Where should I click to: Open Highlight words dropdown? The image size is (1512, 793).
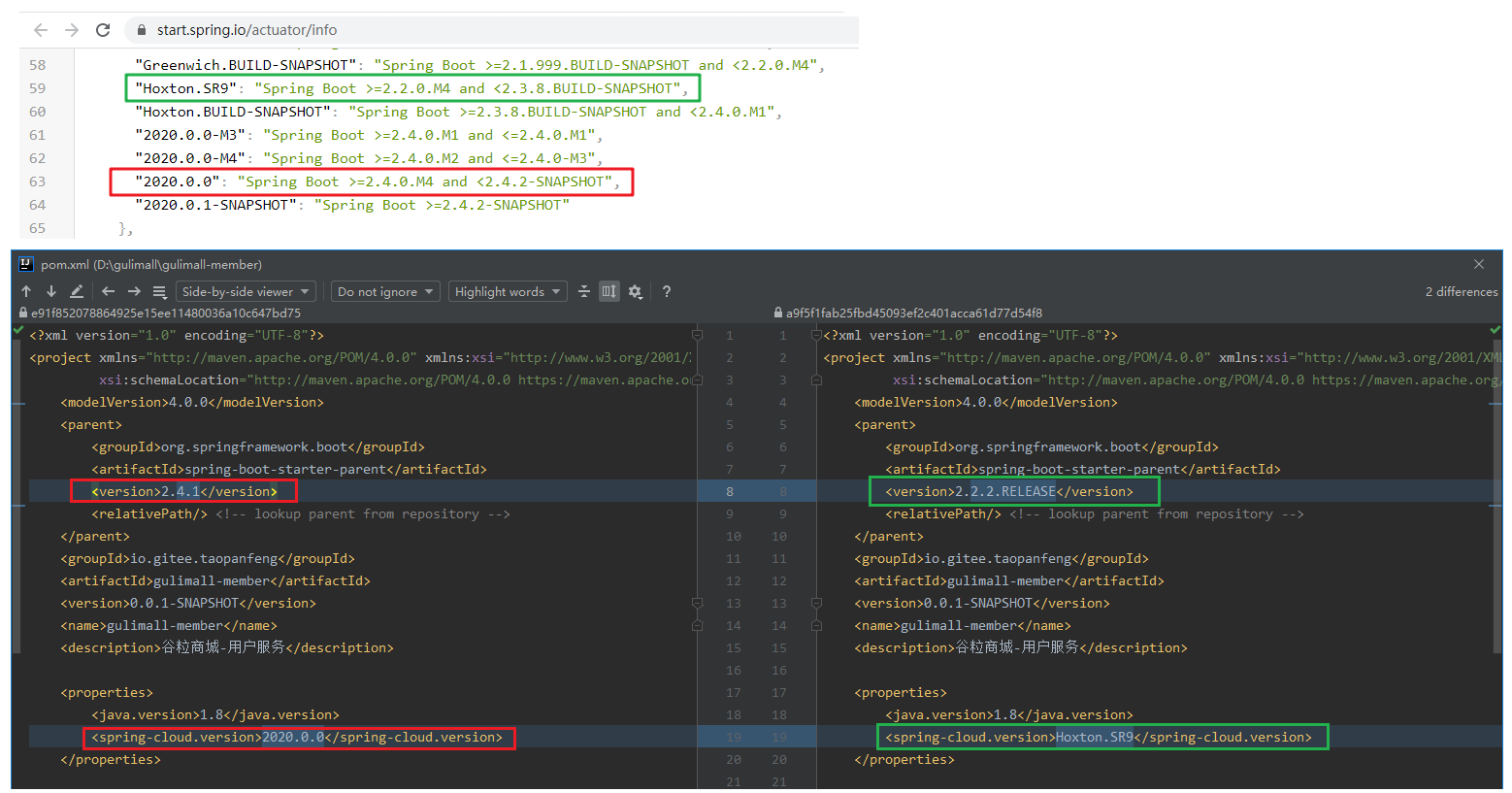(508, 291)
